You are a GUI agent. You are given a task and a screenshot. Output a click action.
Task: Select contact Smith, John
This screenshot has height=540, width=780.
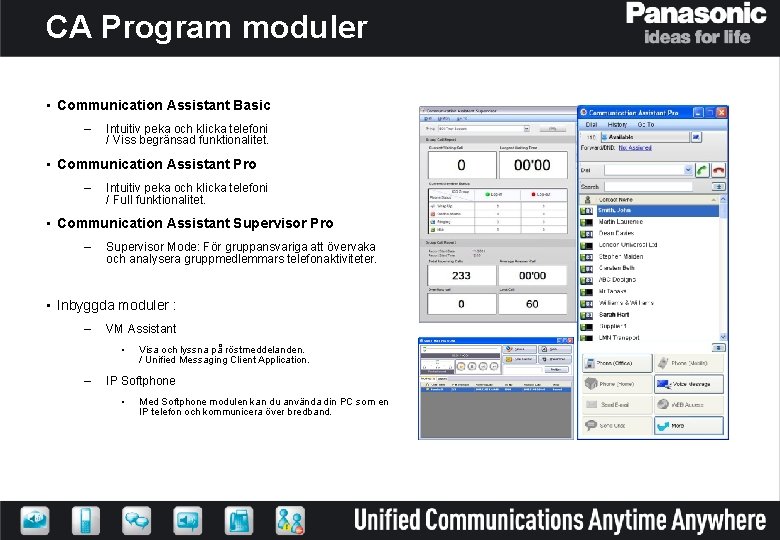[657, 210]
